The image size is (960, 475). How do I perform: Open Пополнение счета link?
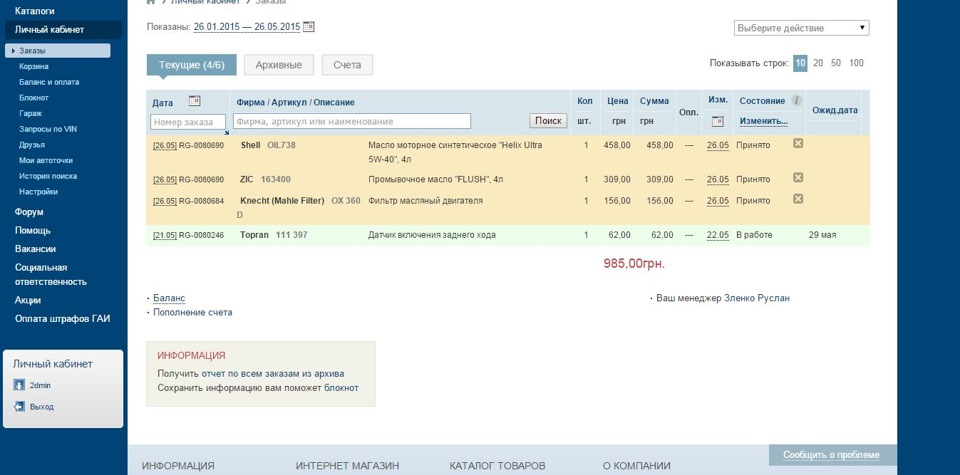pos(193,312)
